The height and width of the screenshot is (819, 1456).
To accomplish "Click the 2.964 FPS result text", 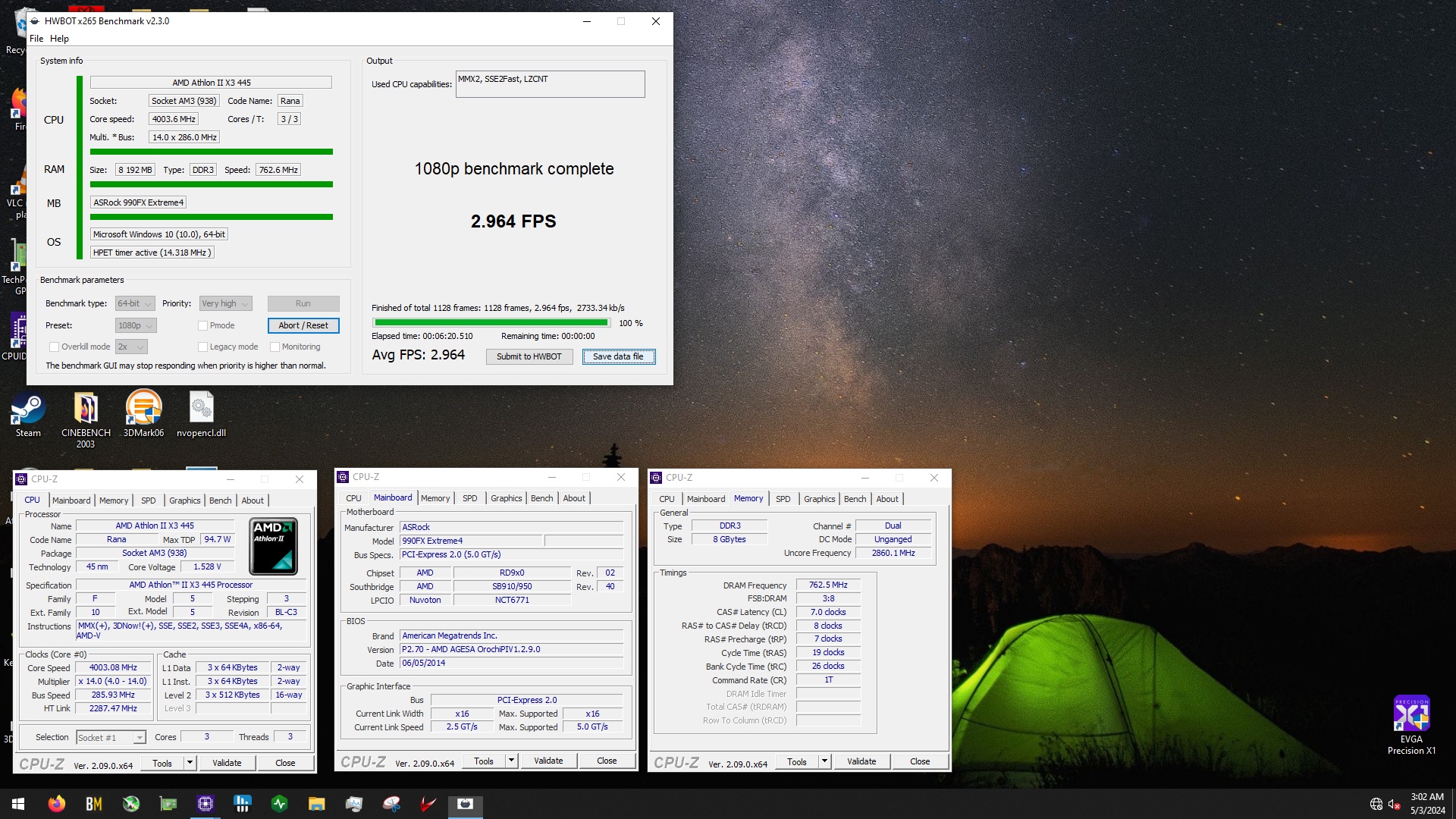I will coord(513,221).
